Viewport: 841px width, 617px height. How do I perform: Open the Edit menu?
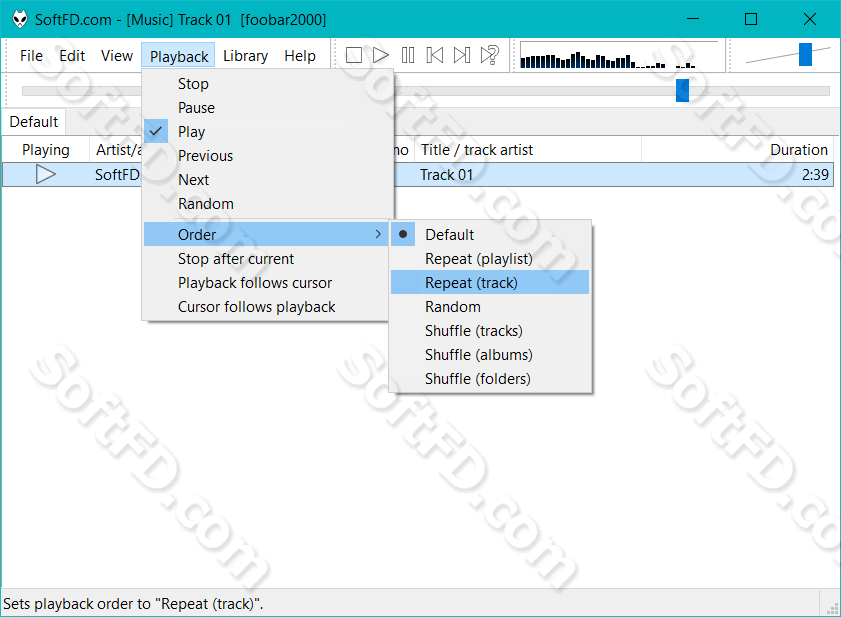[x=72, y=56]
